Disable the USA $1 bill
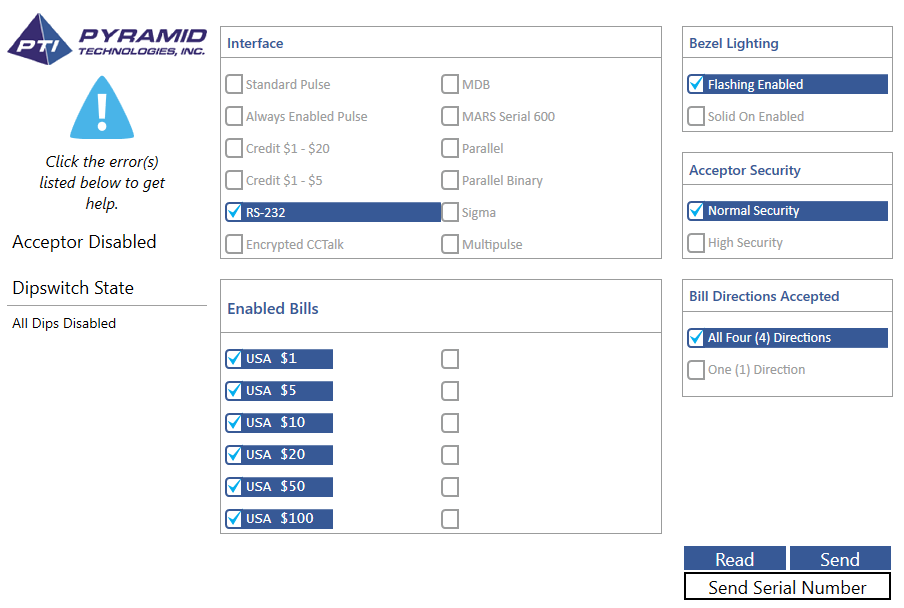 pyautogui.click(x=234, y=358)
